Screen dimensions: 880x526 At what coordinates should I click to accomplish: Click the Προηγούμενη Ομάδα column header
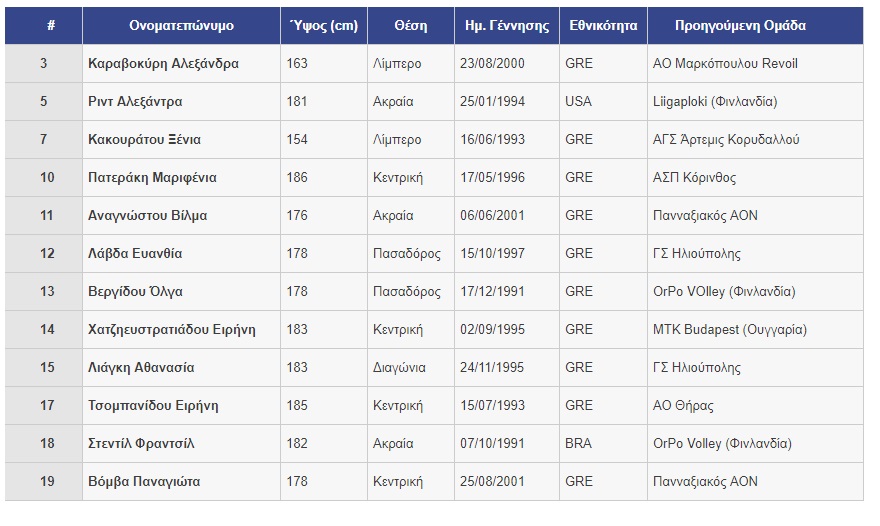point(754,26)
